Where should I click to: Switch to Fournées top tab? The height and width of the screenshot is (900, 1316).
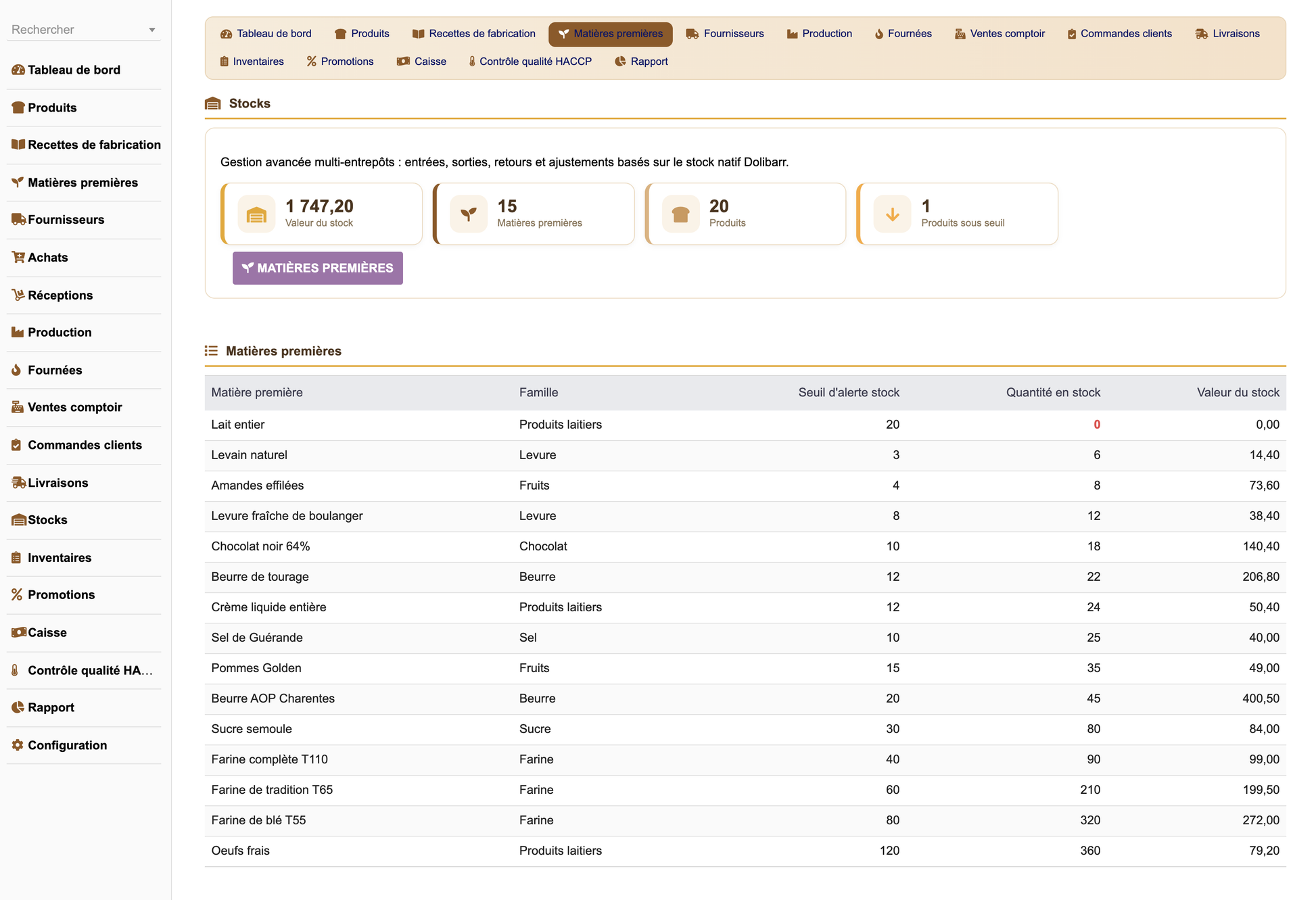(903, 34)
